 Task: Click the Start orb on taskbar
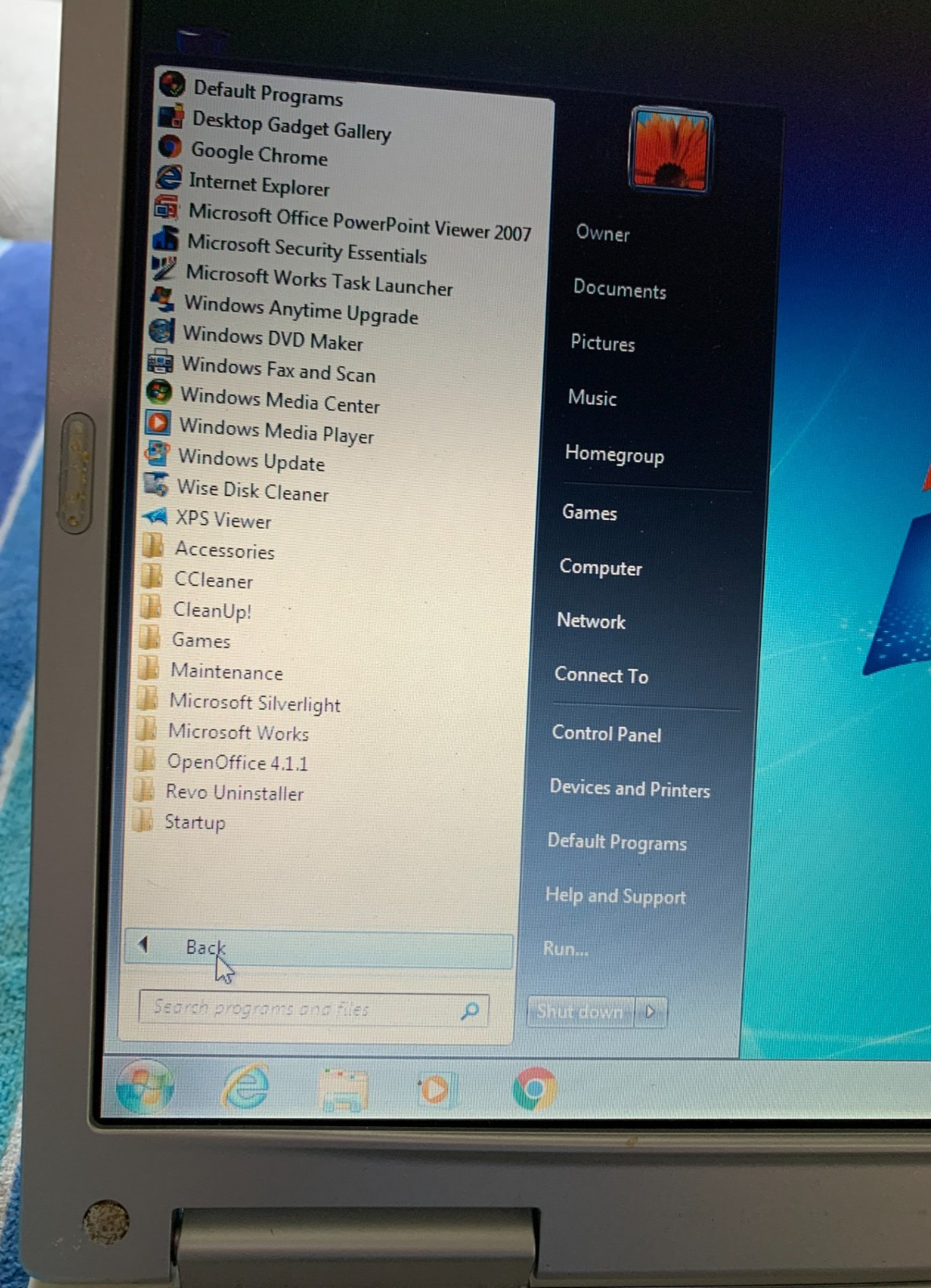(145, 1087)
